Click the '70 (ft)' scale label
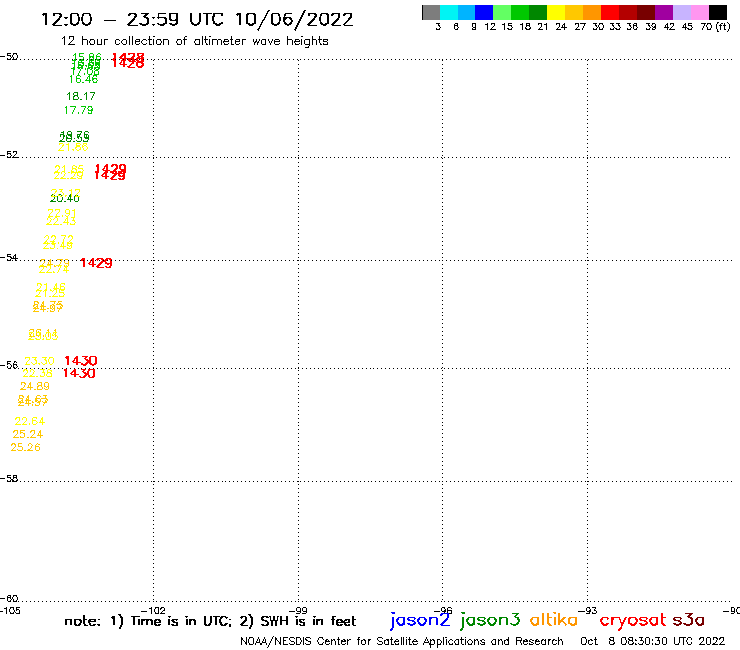The image size is (740, 650). pos(715,27)
